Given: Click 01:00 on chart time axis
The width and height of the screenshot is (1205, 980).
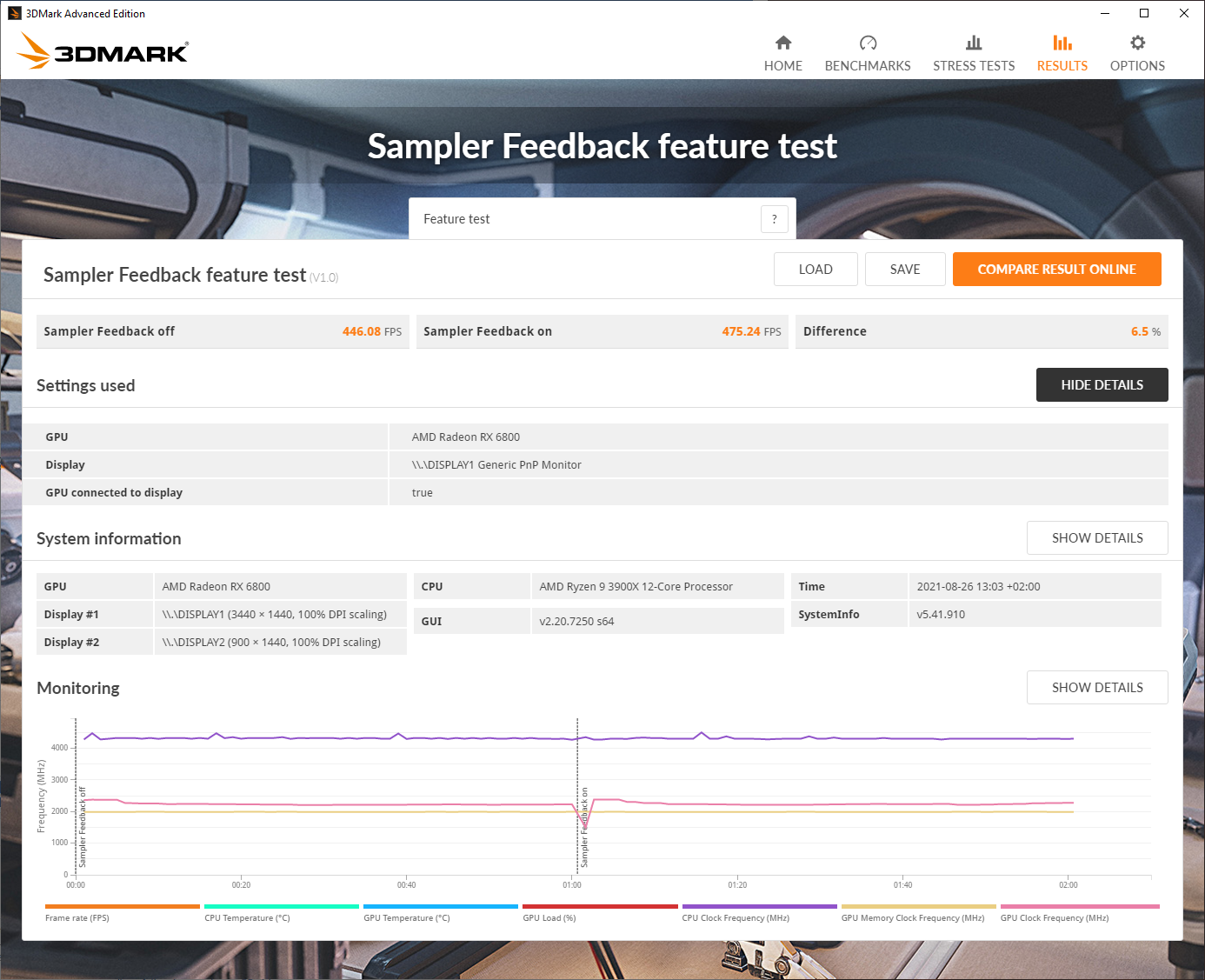Looking at the screenshot, I should (572, 884).
